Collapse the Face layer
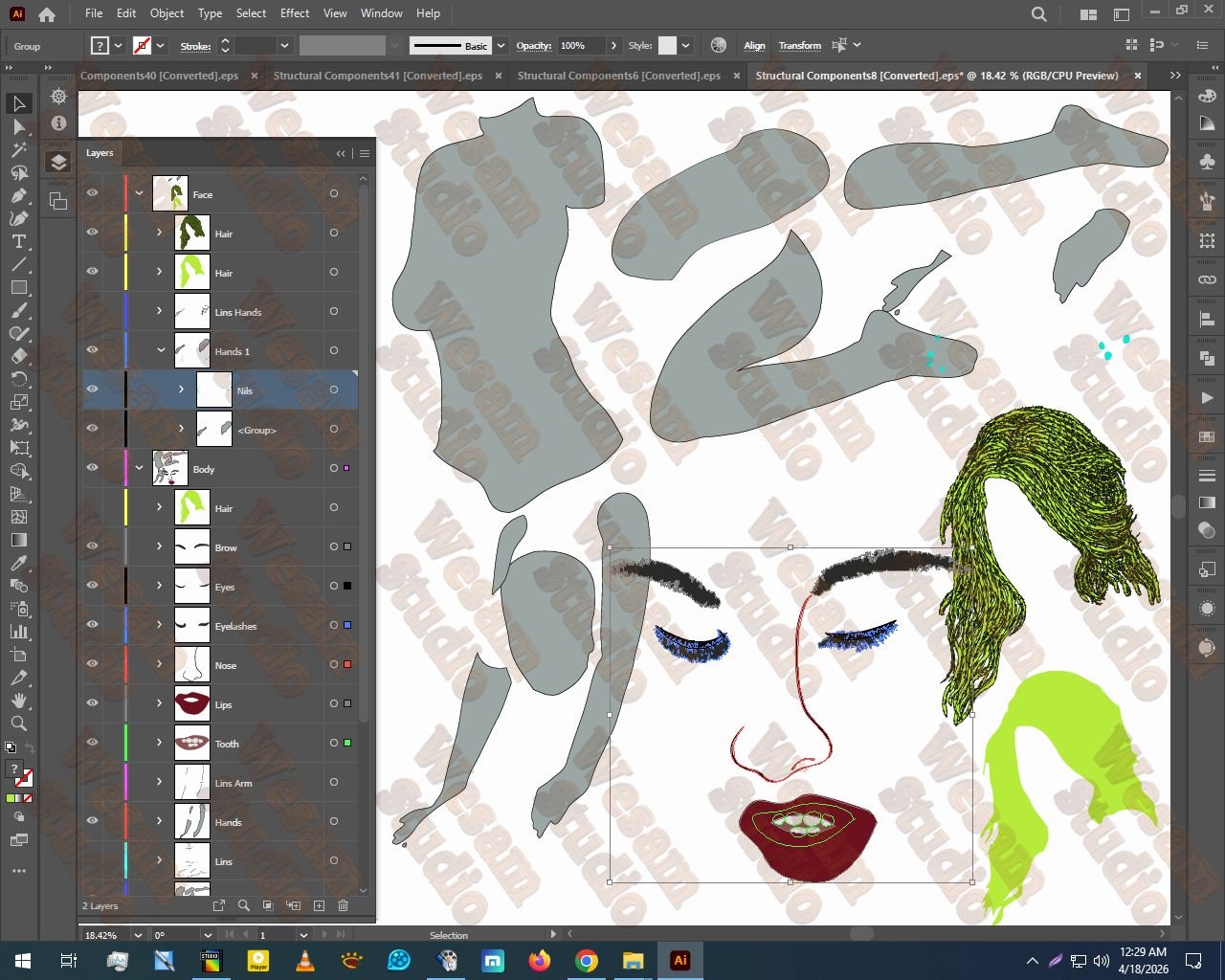 tap(140, 194)
